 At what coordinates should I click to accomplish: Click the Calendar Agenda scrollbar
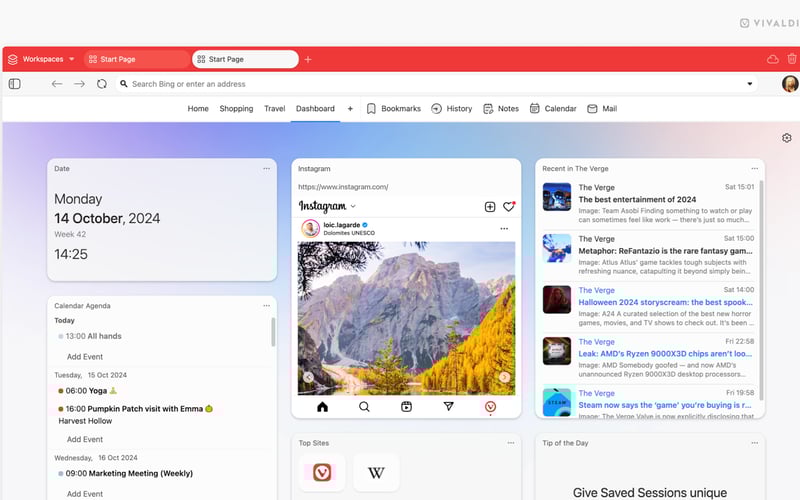coord(273,332)
